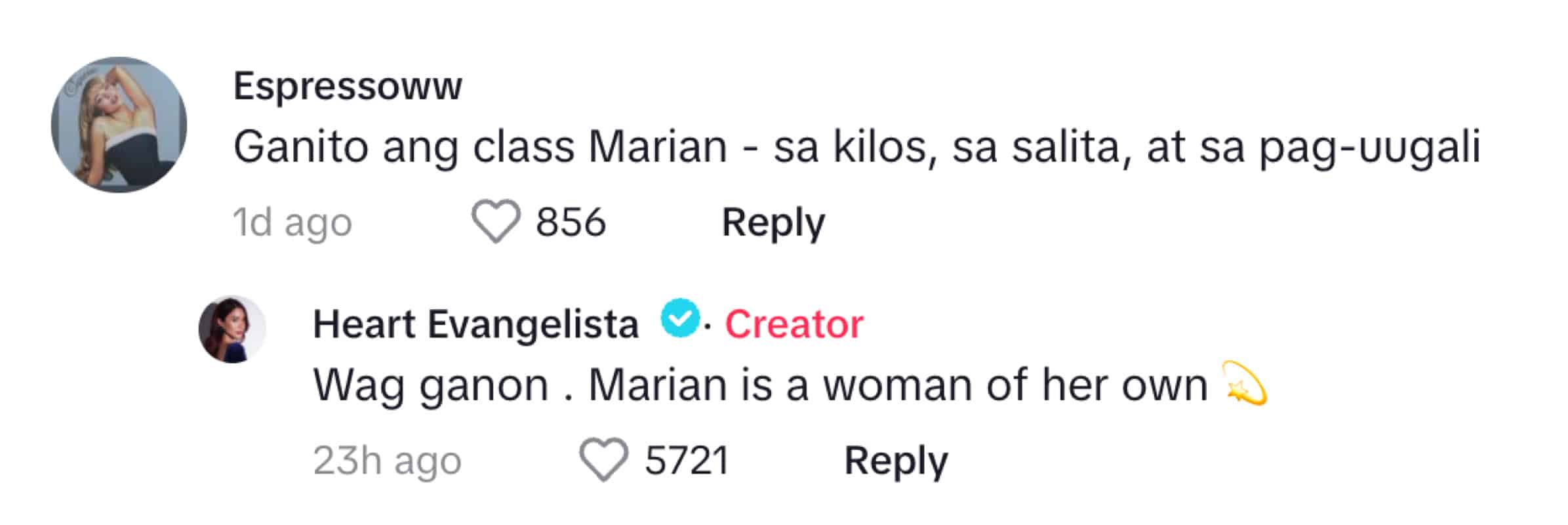Reply to Espressoww's comment
This screenshot has height=525, width=1568.
pyautogui.click(x=773, y=222)
